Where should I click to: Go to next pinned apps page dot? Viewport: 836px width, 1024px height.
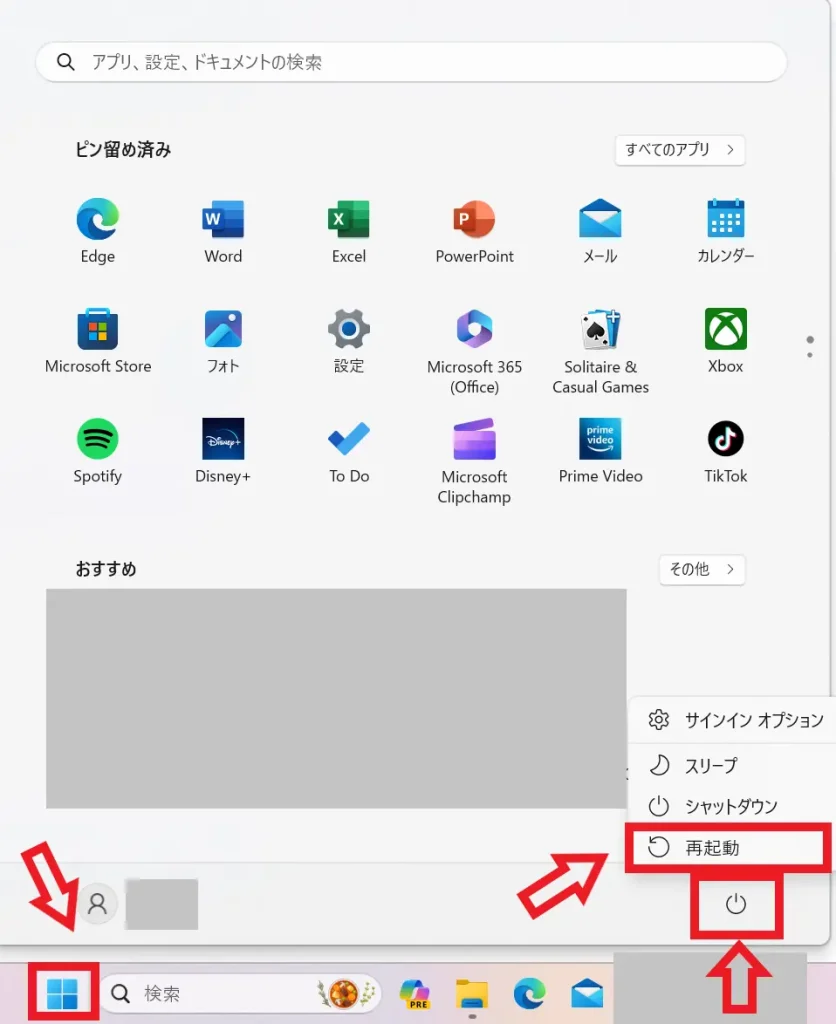[x=810, y=355]
